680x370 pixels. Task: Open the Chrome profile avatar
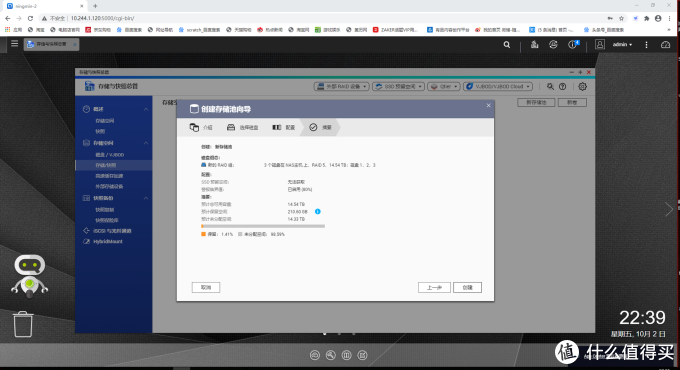click(658, 18)
